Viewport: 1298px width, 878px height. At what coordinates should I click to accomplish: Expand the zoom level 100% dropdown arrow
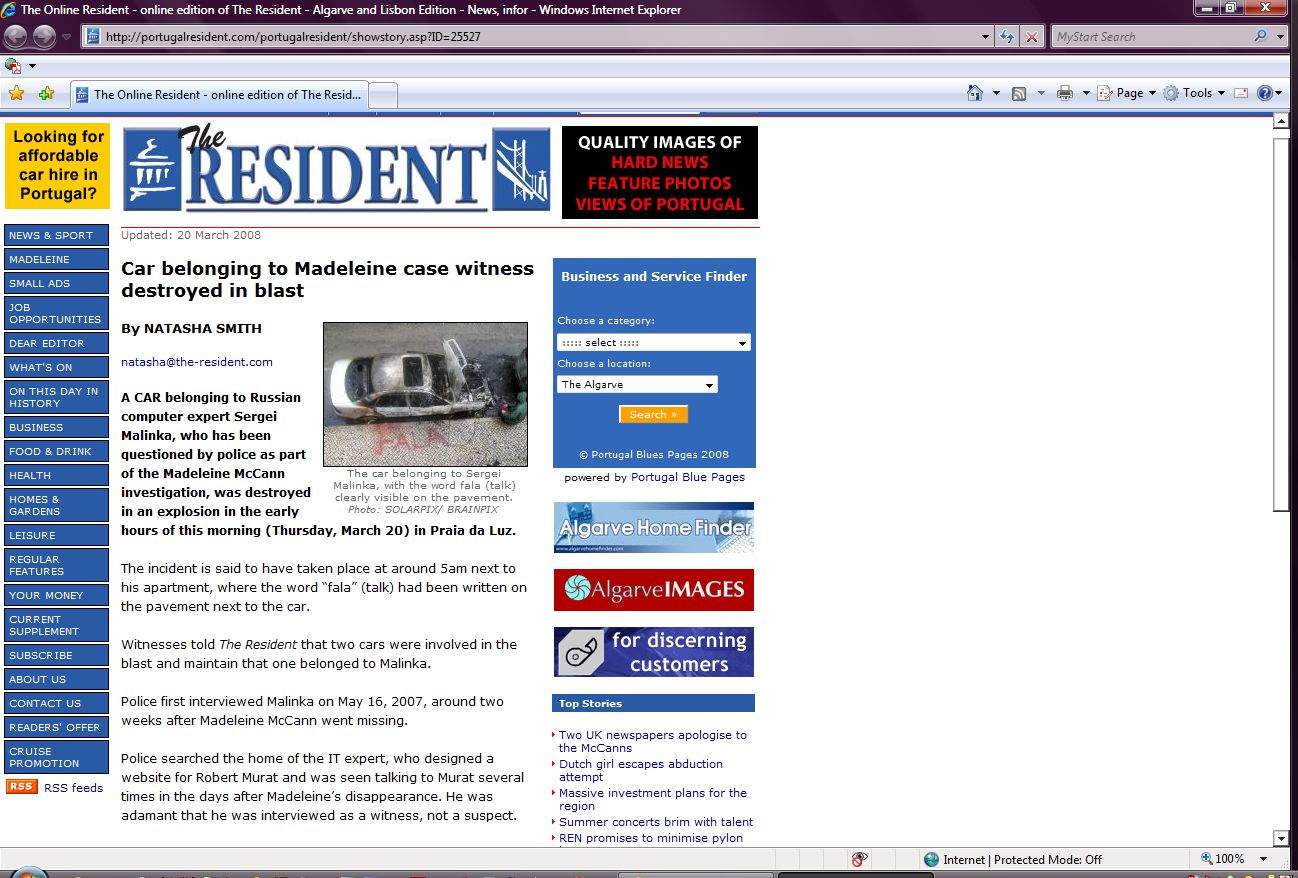click(x=1264, y=859)
